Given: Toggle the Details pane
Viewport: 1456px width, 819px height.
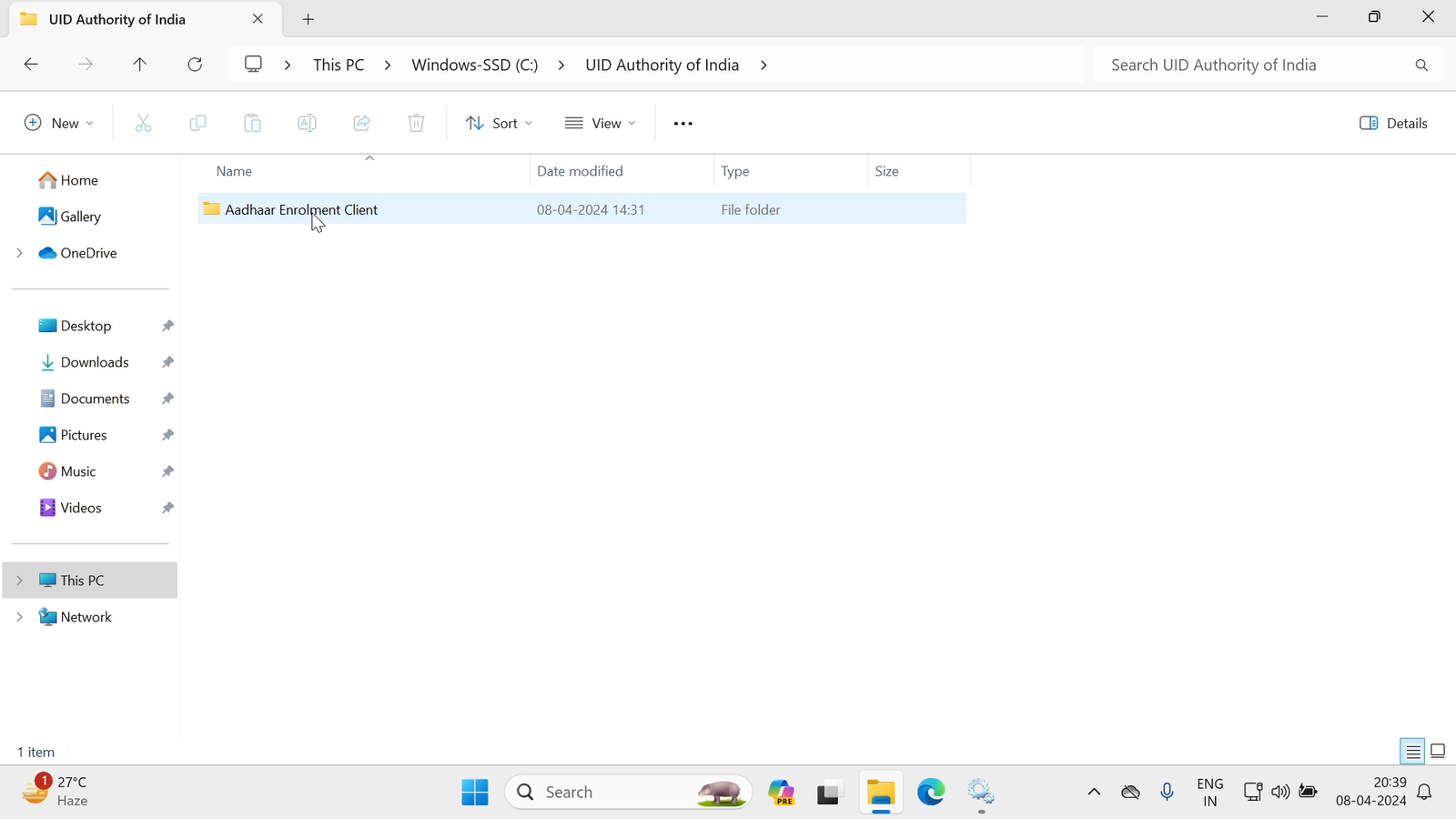Looking at the screenshot, I should pos(1393,123).
